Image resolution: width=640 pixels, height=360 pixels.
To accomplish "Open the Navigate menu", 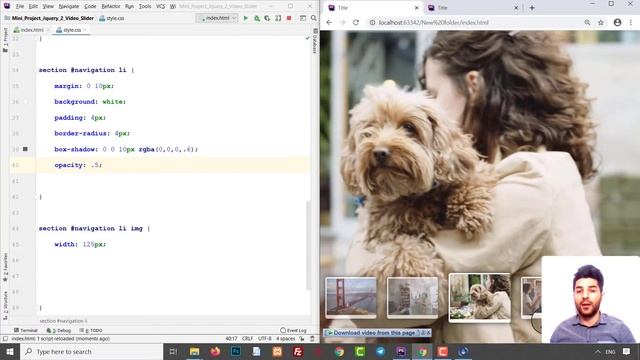I will coord(69,7).
